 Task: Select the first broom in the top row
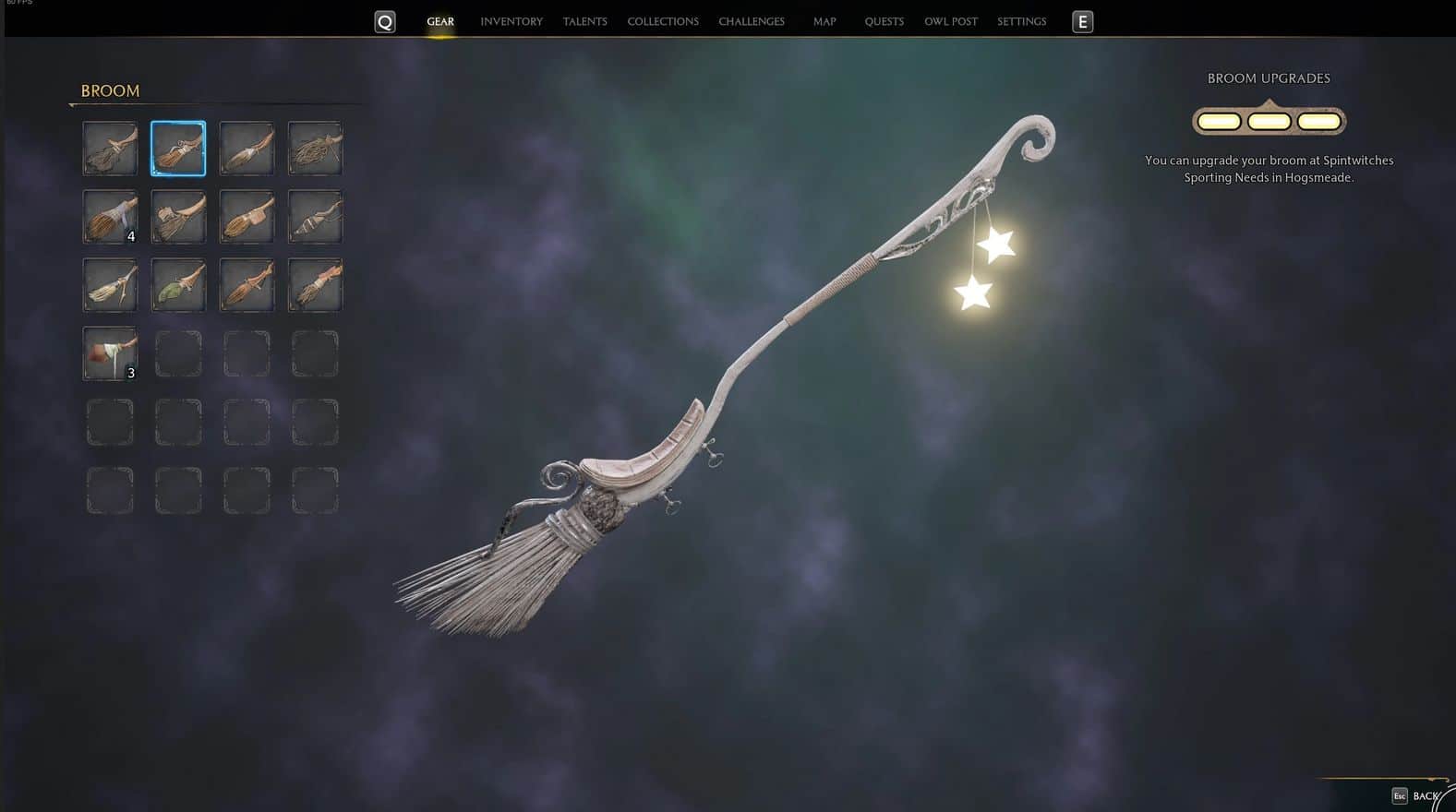click(110, 149)
